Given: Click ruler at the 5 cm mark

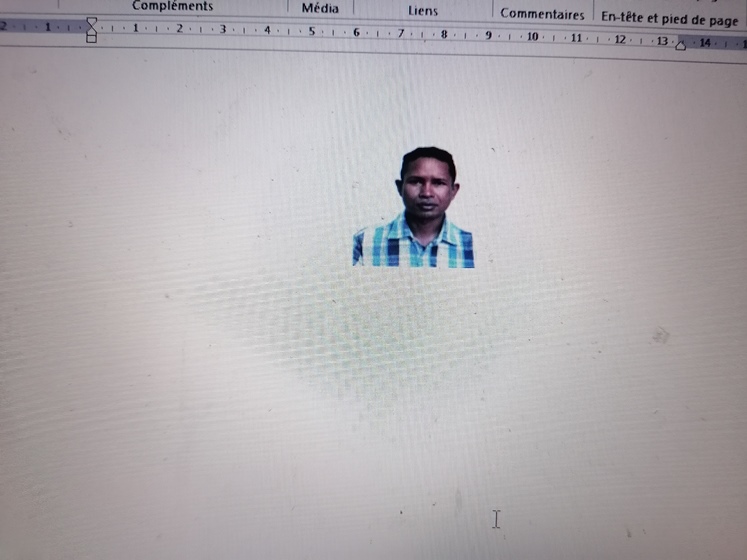Looking at the screenshot, I should 311,32.
